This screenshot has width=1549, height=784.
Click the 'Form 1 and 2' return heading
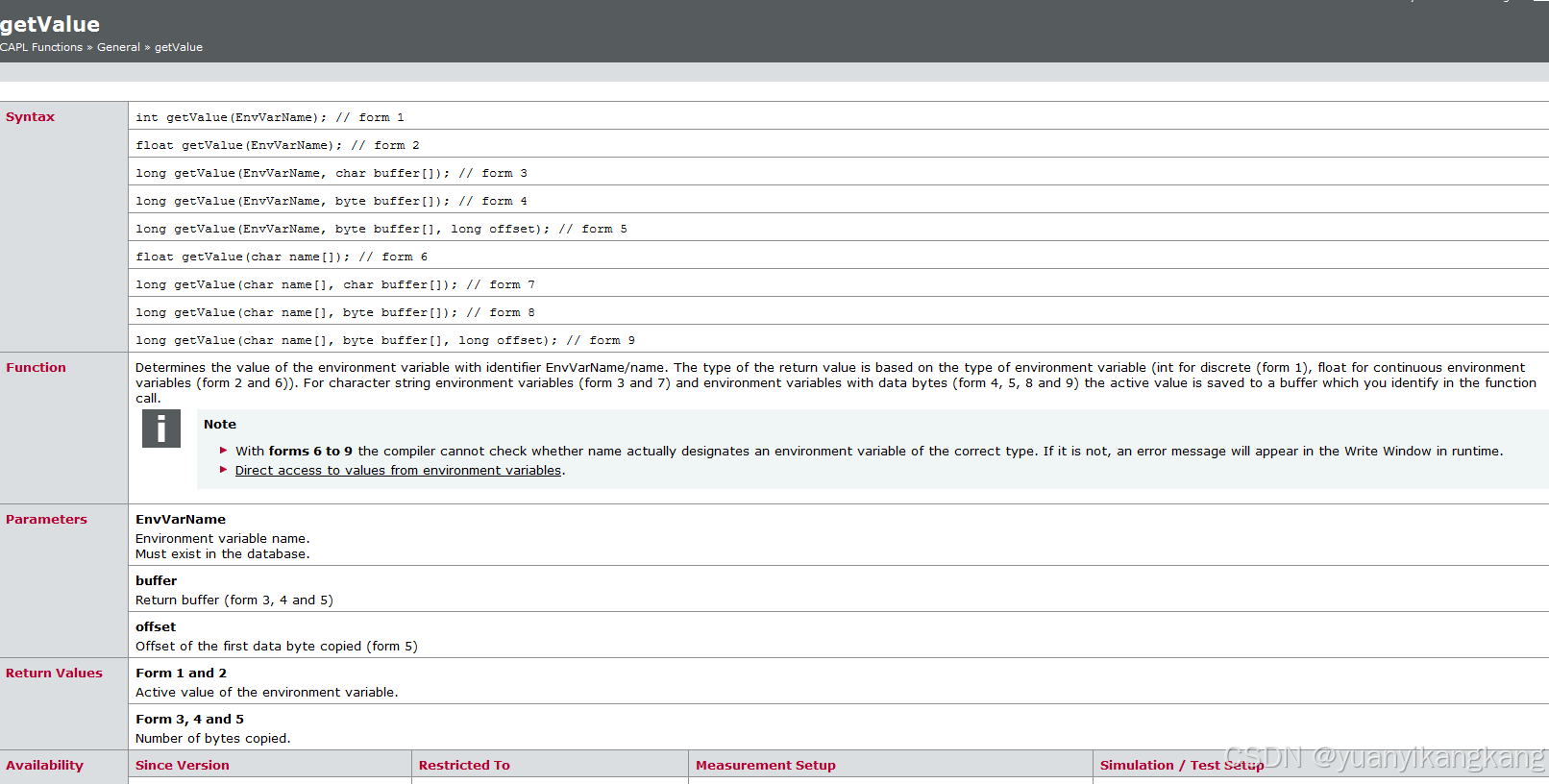pyautogui.click(x=181, y=674)
